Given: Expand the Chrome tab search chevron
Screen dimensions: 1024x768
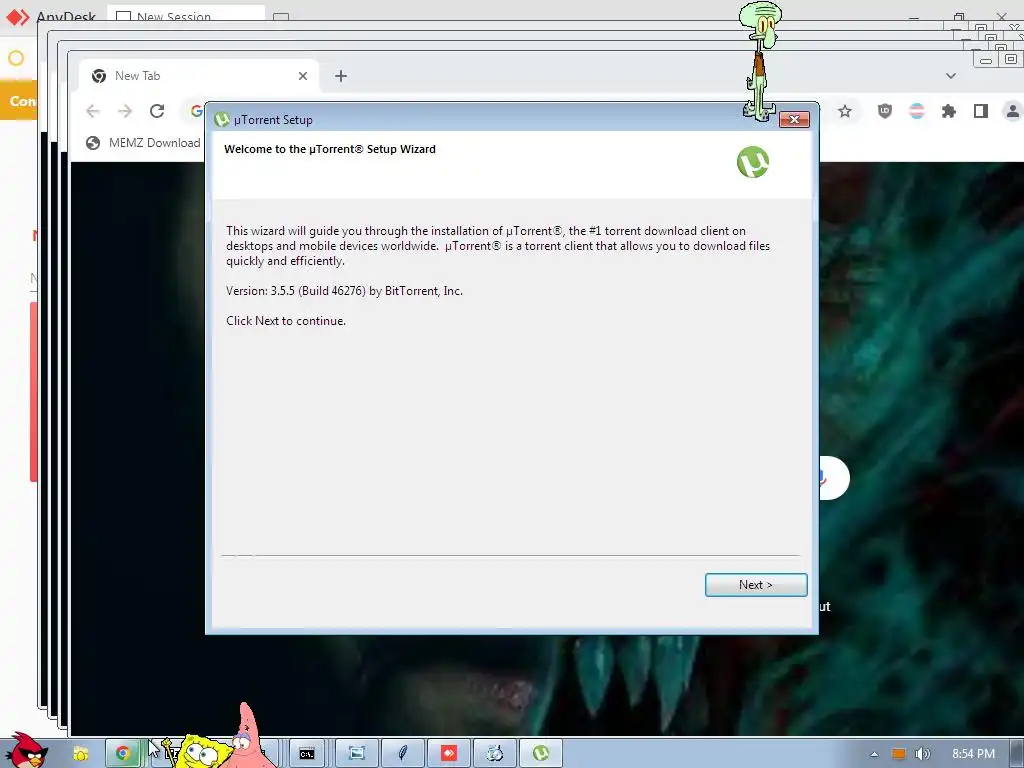Looking at the screenshot, I should 951,76.
